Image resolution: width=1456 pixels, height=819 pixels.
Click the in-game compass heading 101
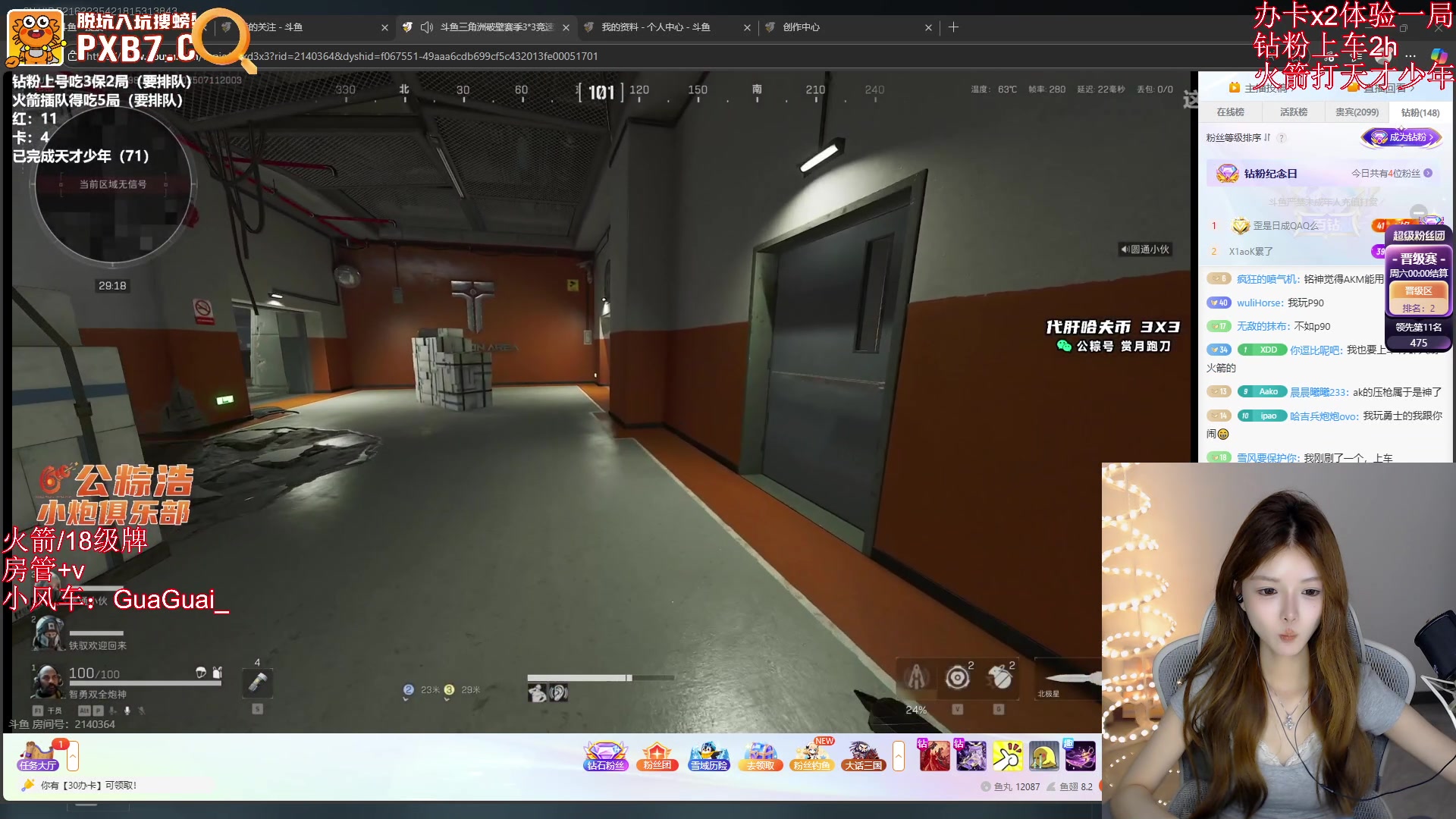point(601,93)
